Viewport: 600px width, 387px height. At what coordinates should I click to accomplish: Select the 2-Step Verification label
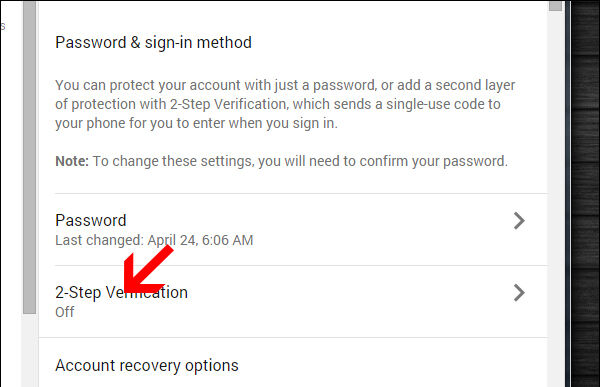tap(121, 292)
